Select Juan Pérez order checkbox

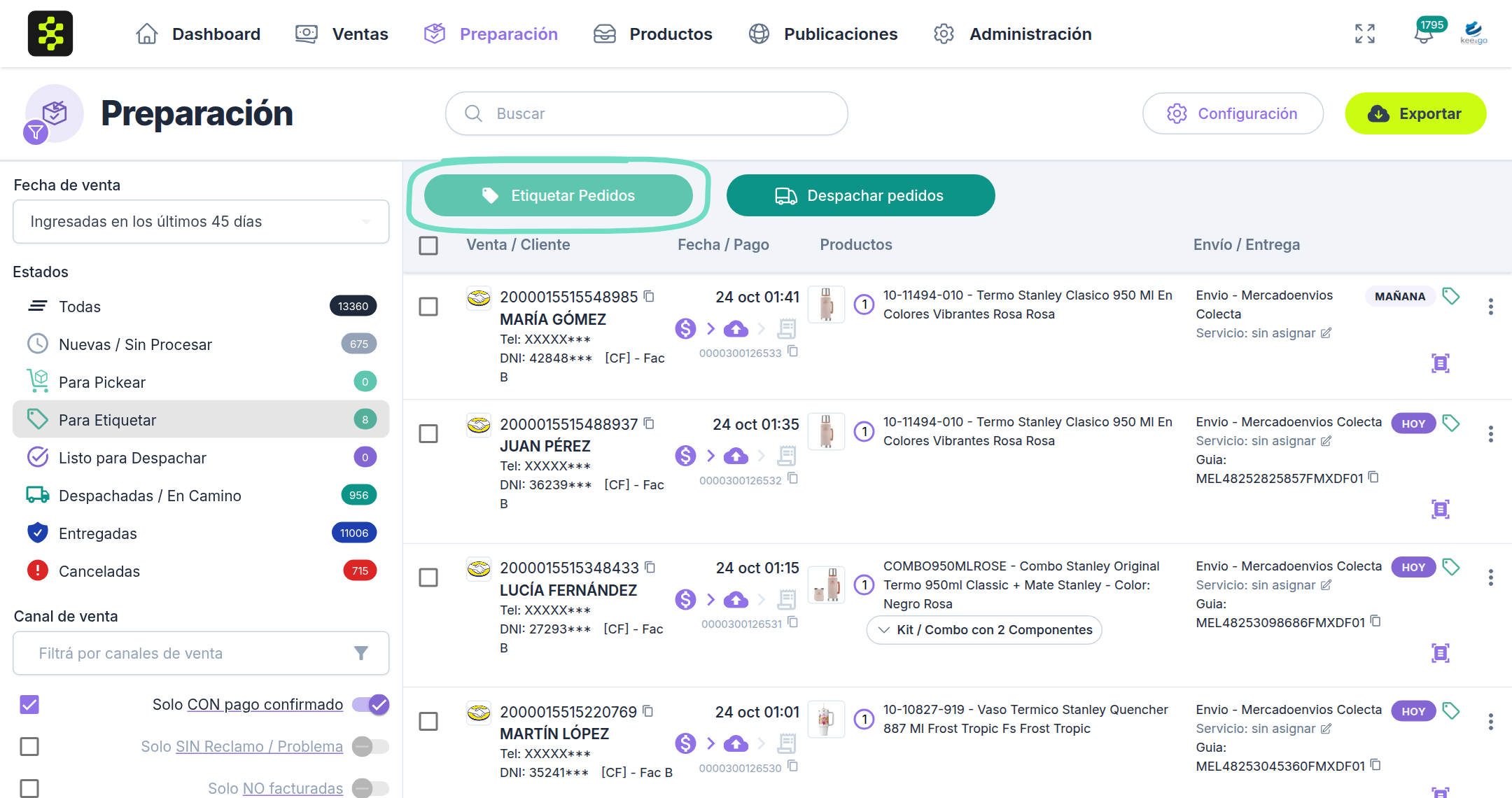pyautogui.click(x=428, y=434)
